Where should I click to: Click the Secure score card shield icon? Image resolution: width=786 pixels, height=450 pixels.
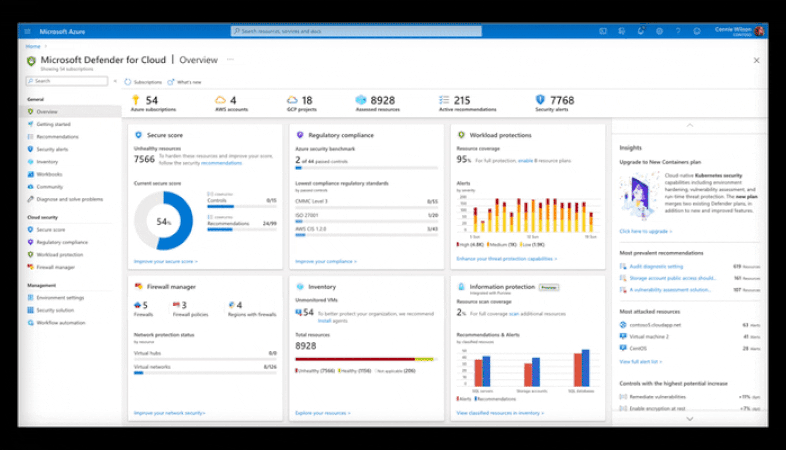[x=138, y=135]
